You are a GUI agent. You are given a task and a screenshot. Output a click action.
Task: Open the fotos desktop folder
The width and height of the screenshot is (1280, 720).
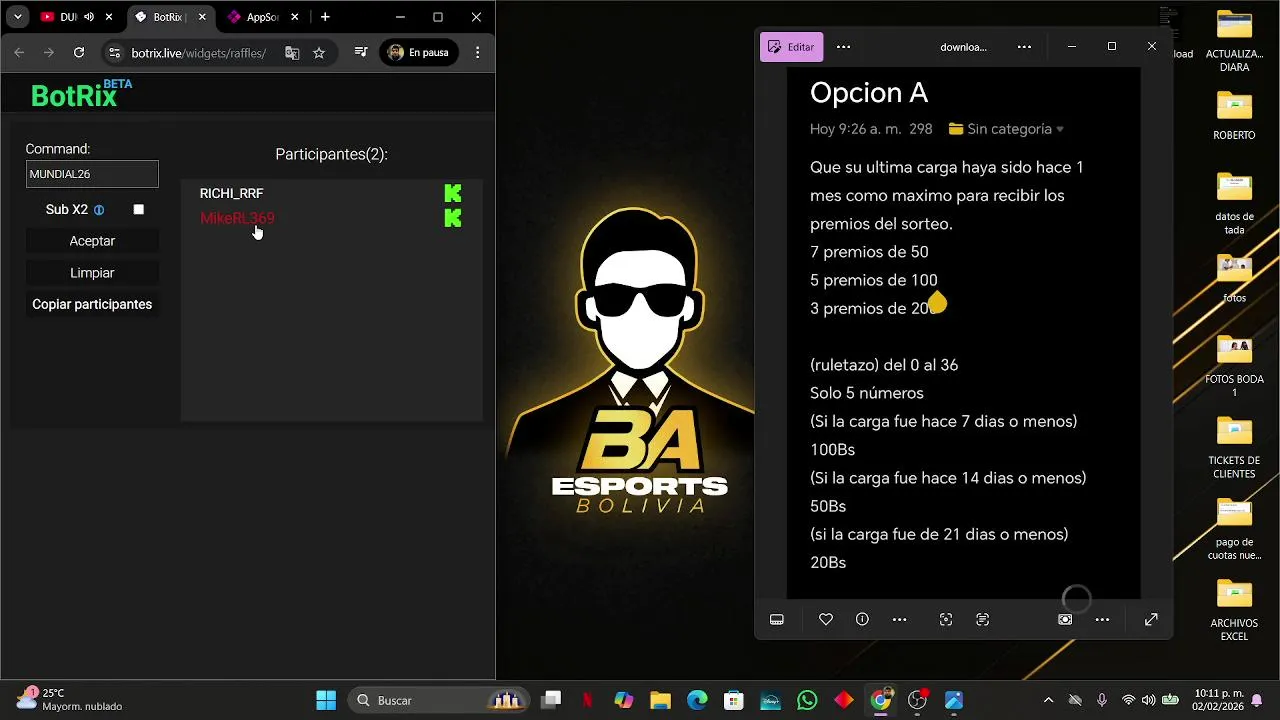[x=1234, y=279]
